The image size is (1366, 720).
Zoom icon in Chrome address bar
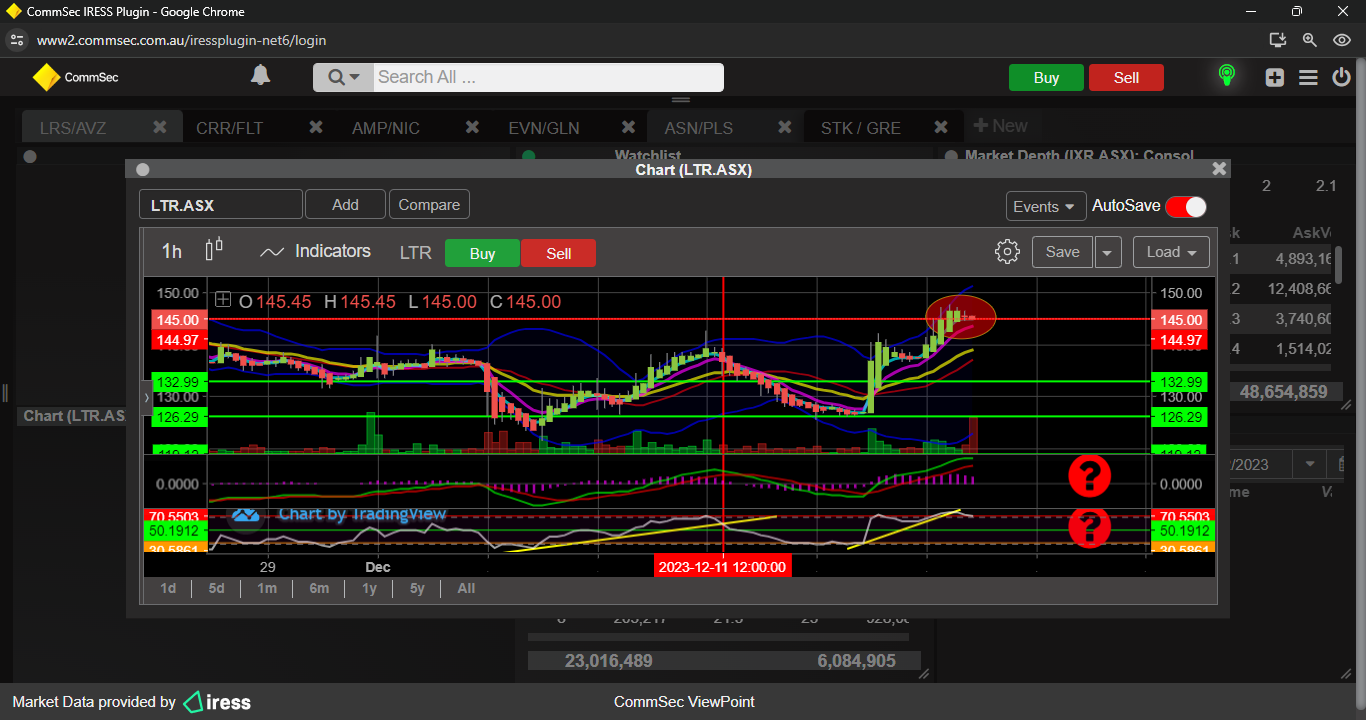[1309, 40]
